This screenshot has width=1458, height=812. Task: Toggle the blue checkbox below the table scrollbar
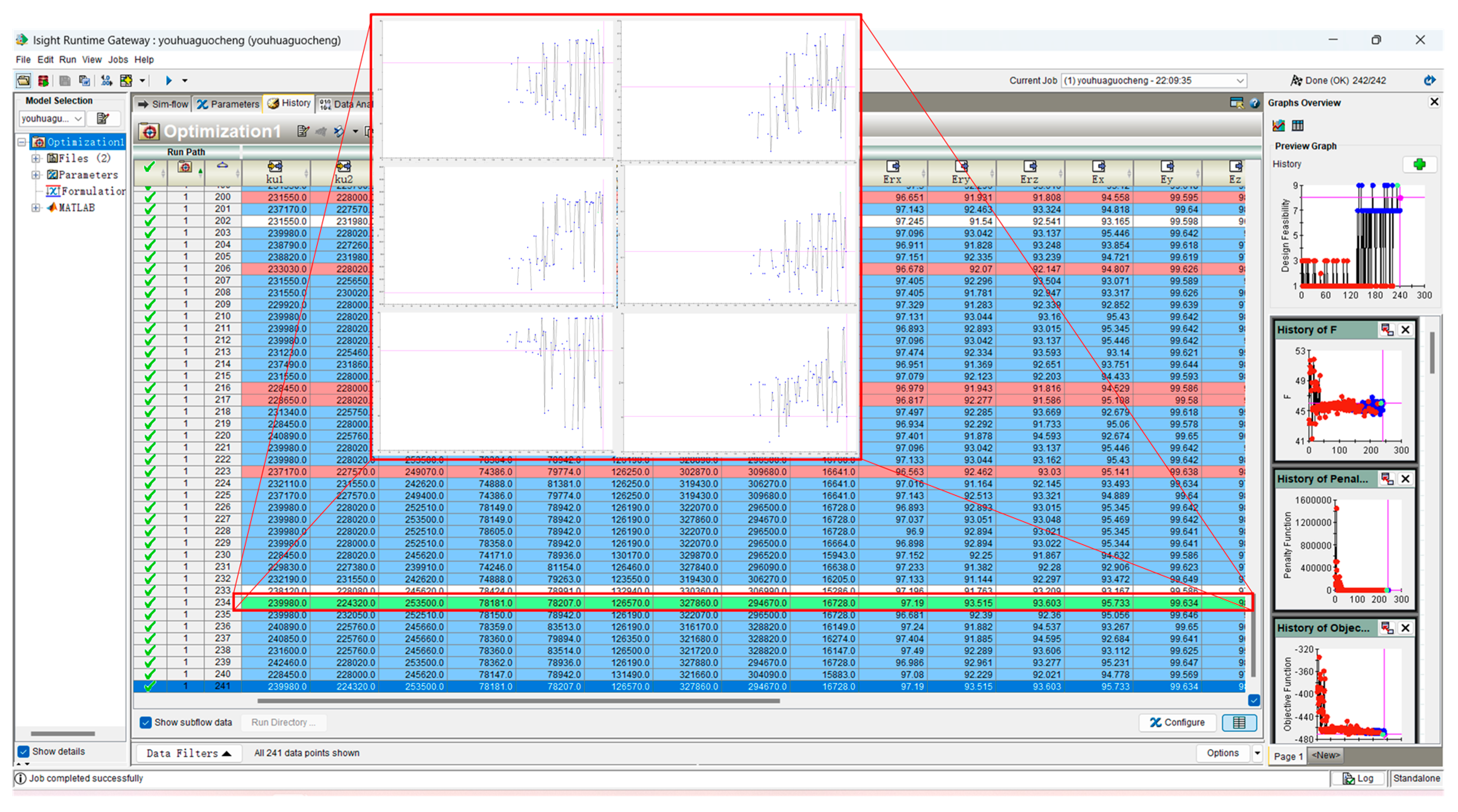pos(1253,700)
